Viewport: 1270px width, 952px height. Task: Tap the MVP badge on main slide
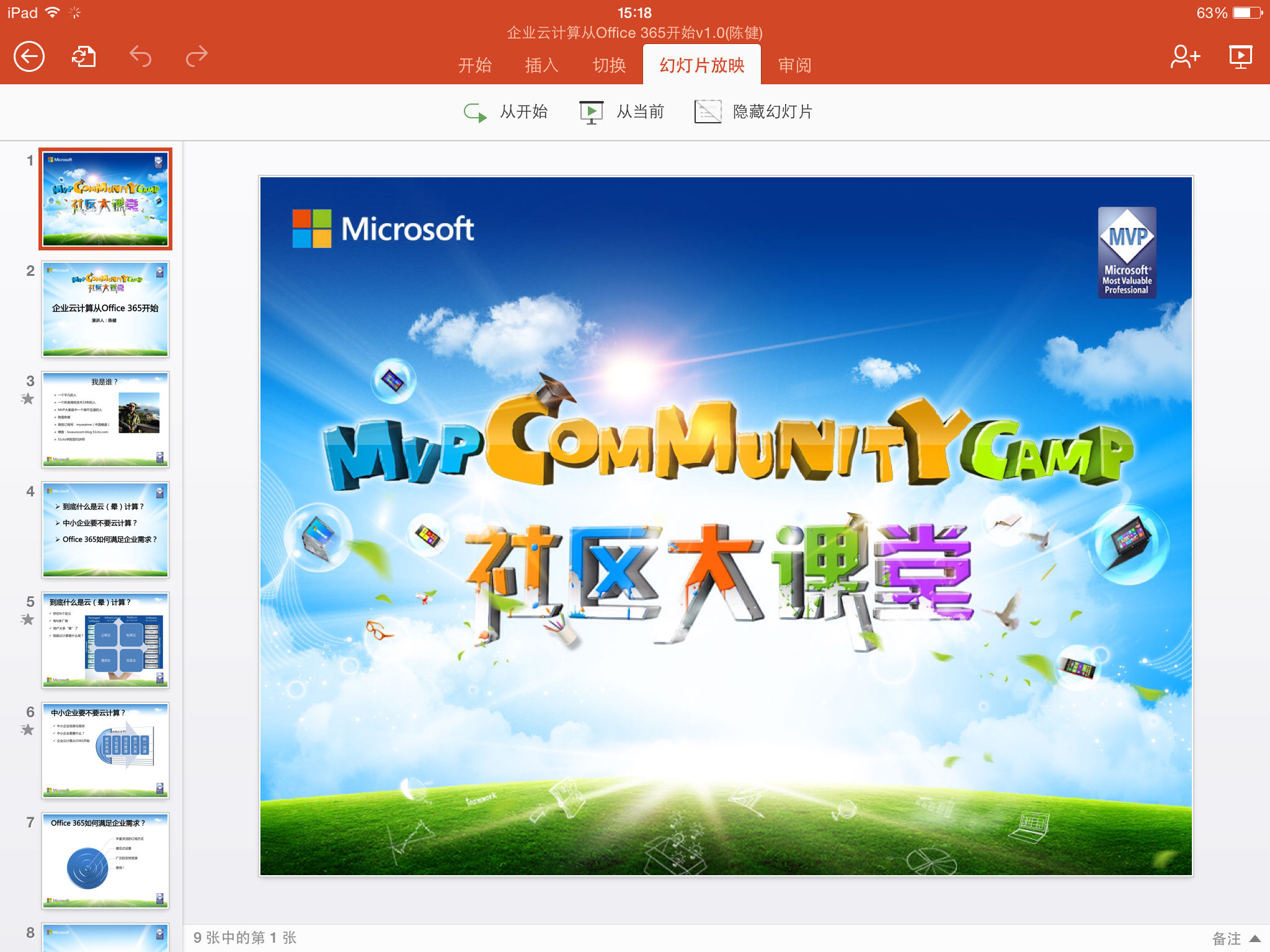[1127, 252]
